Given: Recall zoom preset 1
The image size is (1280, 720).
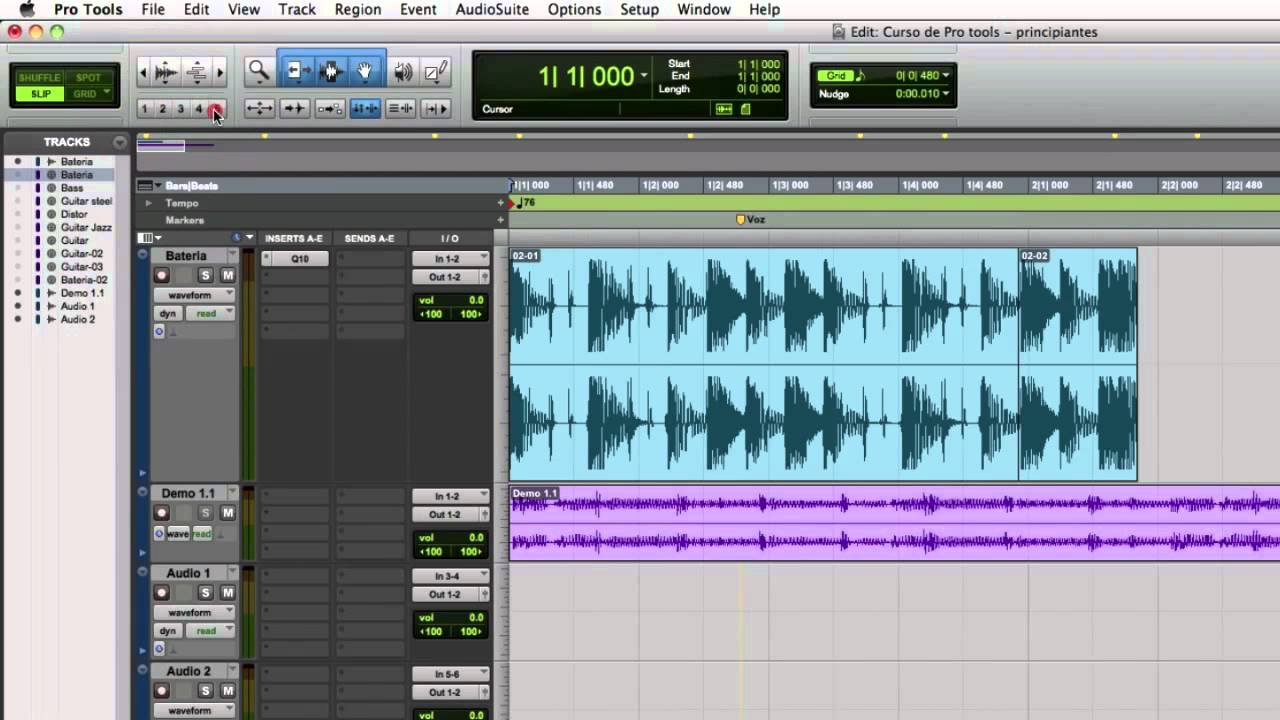Looking at the screenshot, I should point(144,109).
